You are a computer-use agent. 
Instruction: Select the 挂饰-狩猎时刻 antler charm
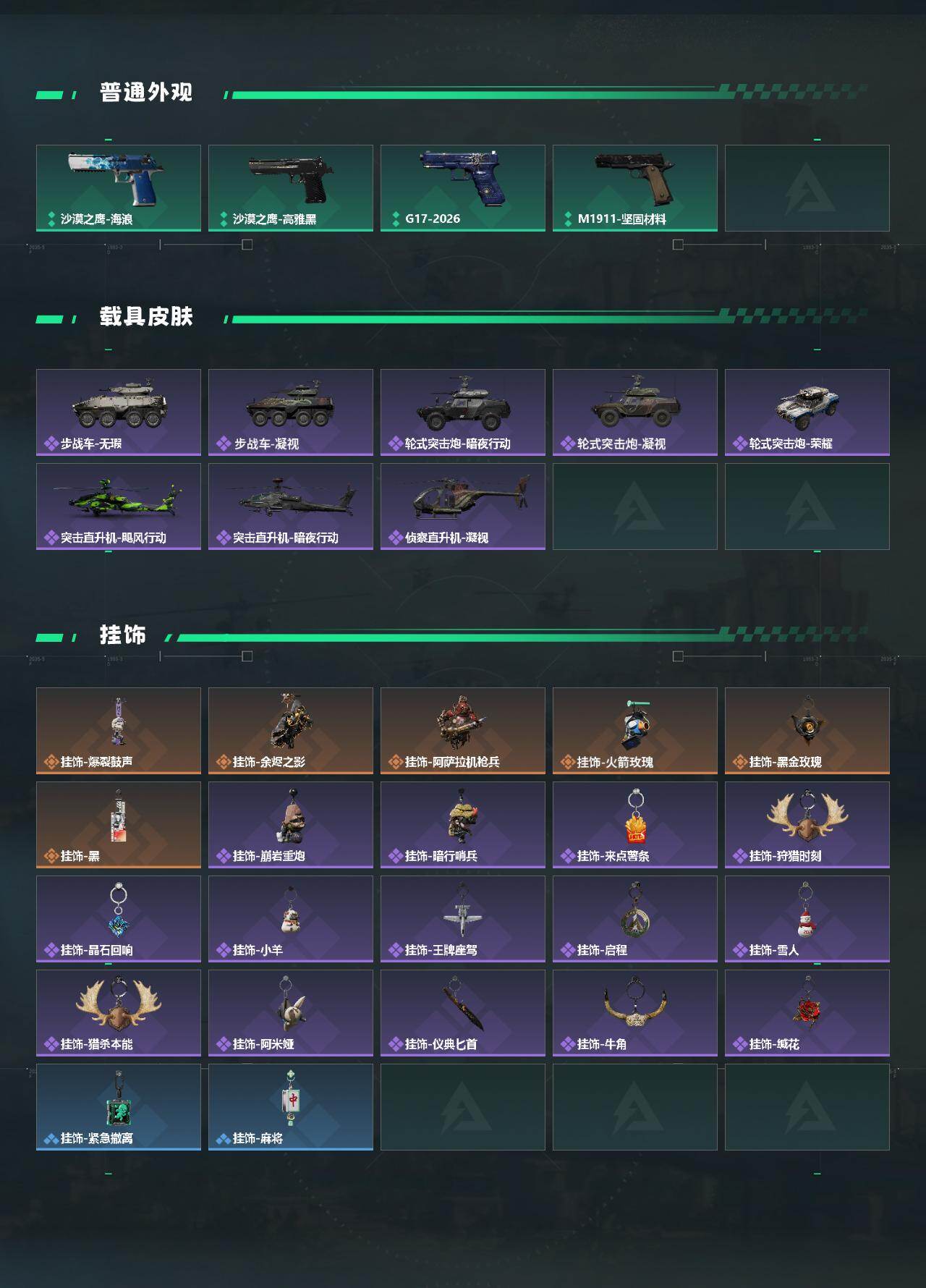point(807,825)
